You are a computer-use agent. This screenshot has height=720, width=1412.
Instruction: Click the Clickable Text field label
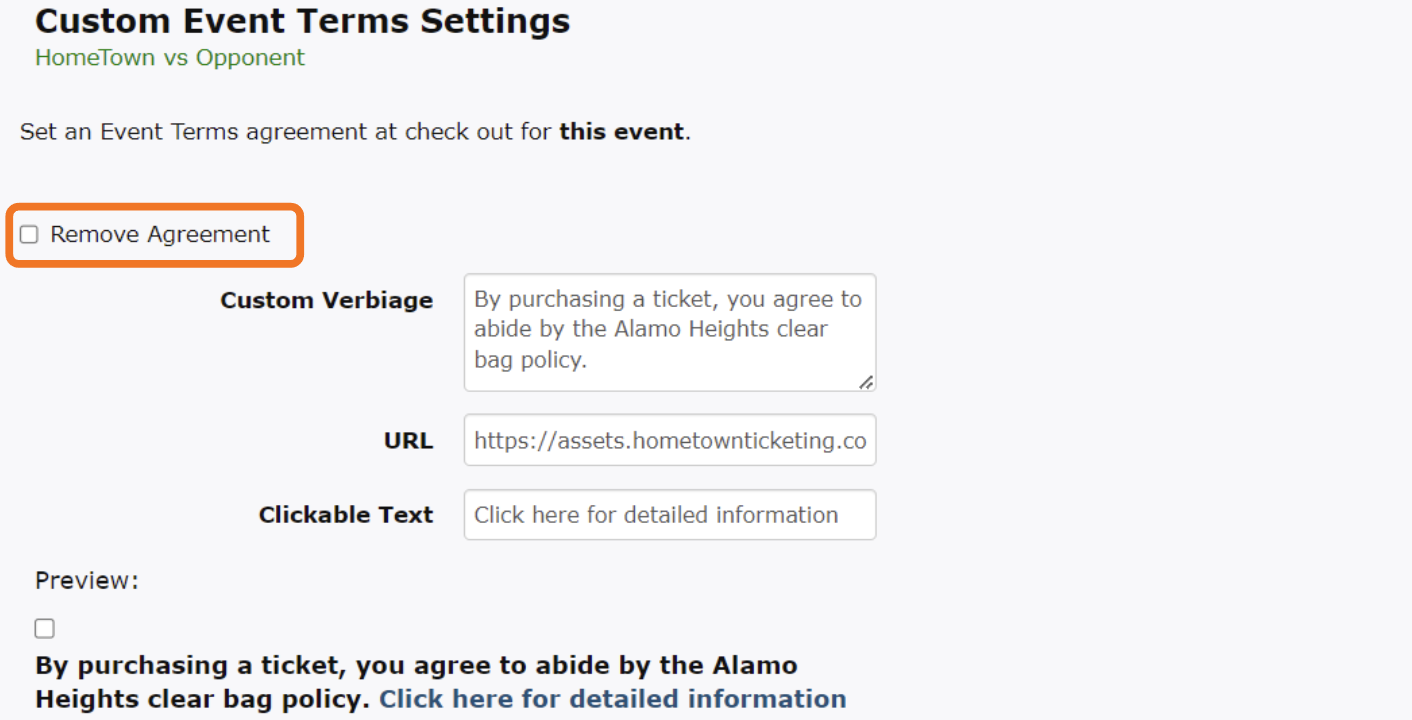(x=346, y=515)
